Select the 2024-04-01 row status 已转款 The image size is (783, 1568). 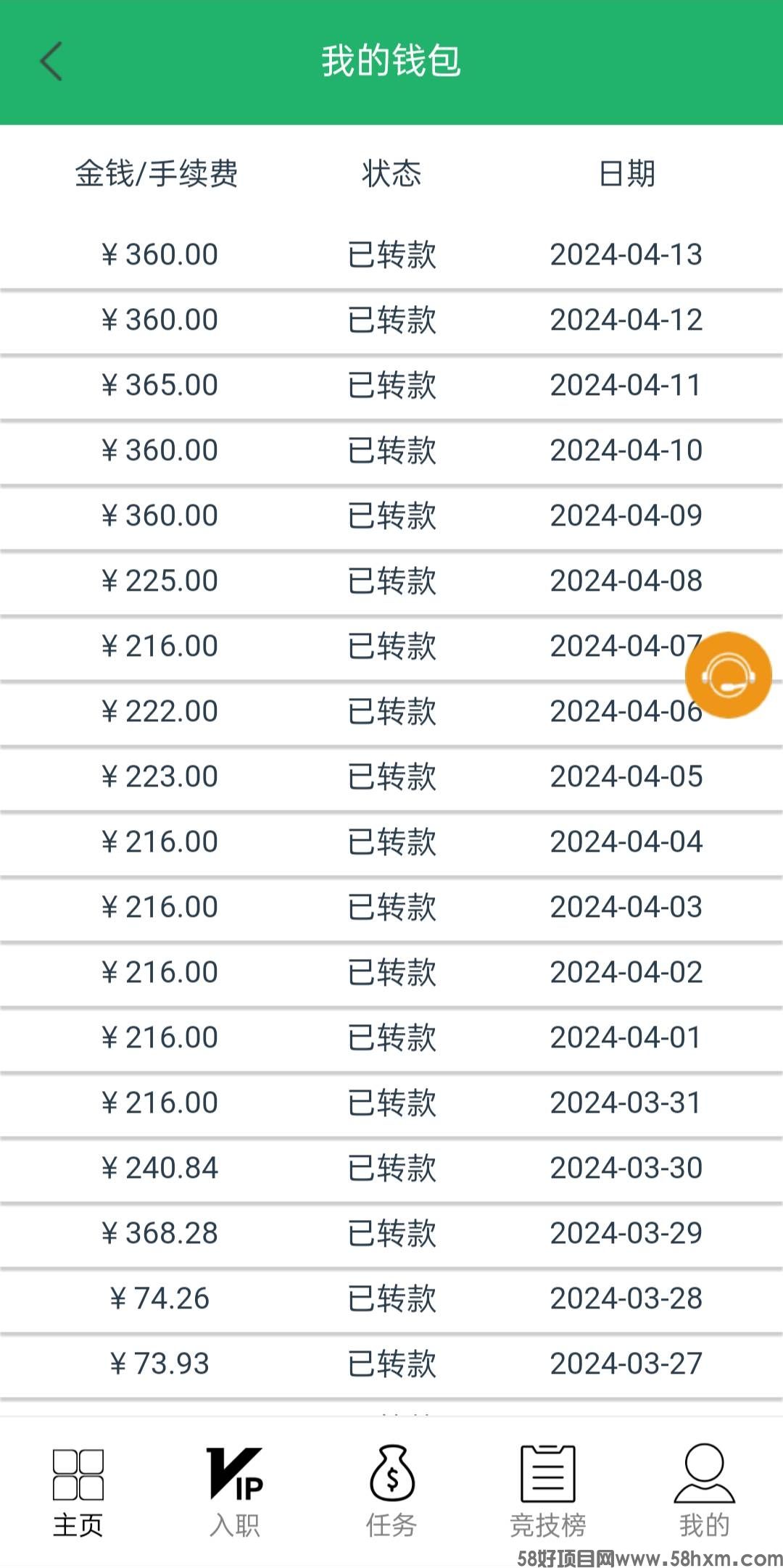(x=392, y=1037)
